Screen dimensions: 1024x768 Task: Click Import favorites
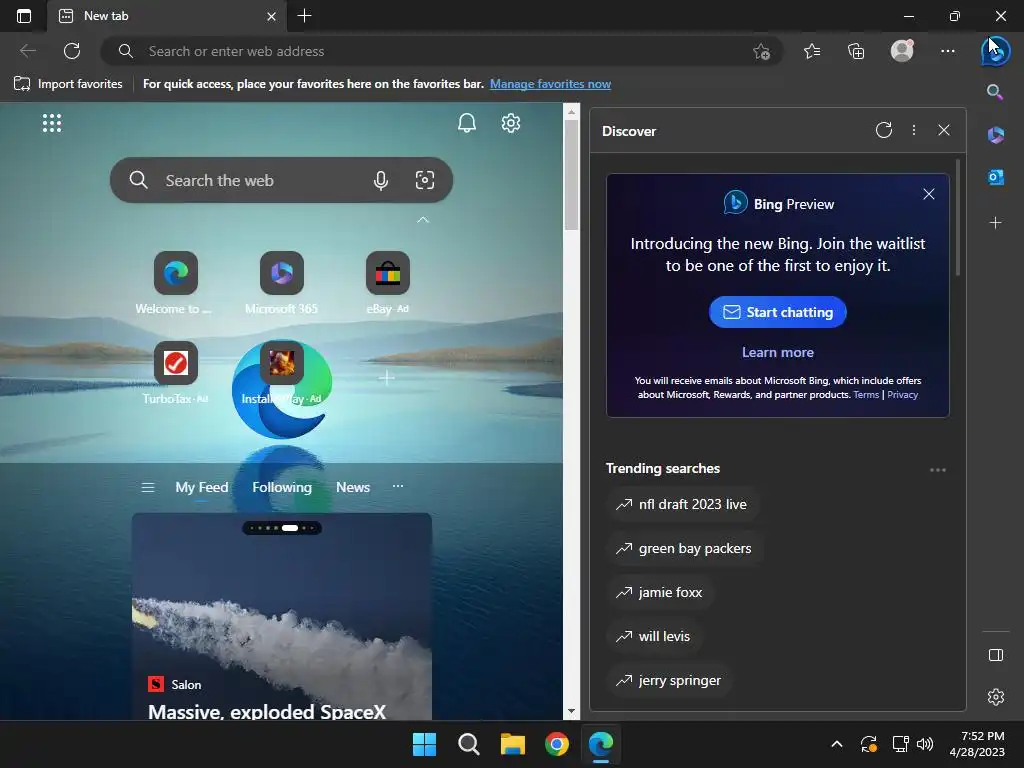coord(68,84)
